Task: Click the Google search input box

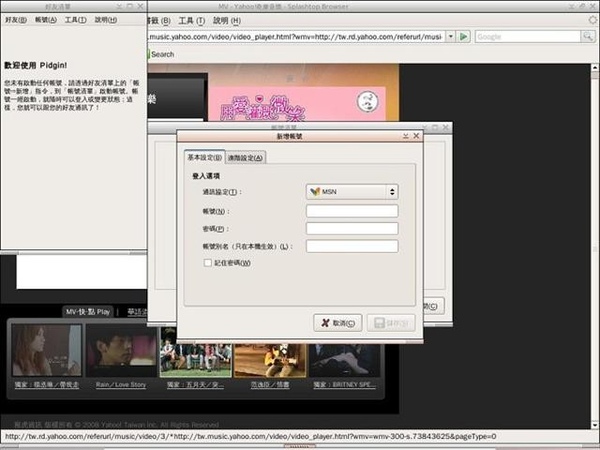Action: (528, 37)
